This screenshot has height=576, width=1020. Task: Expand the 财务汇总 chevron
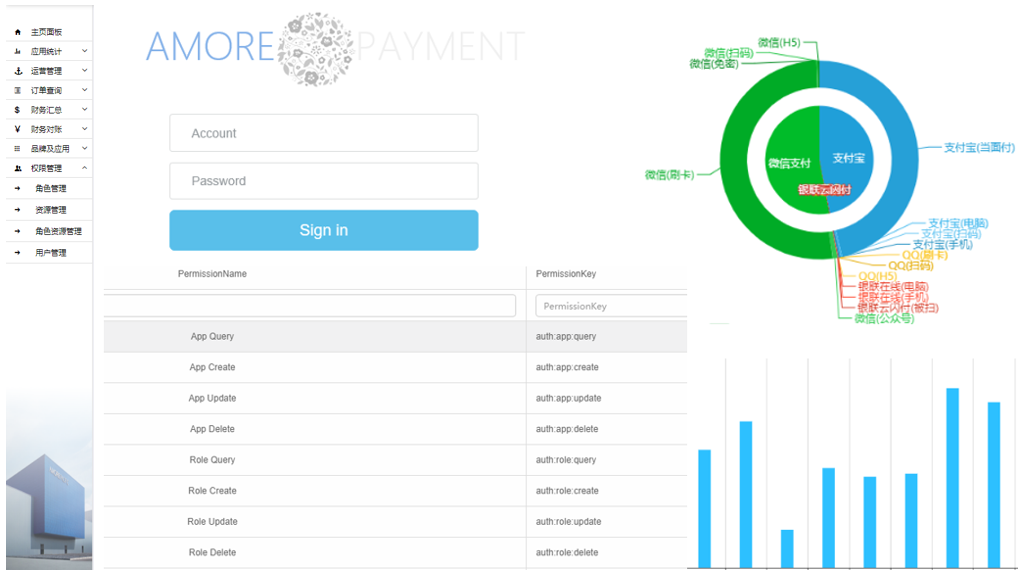click(85, 109)
